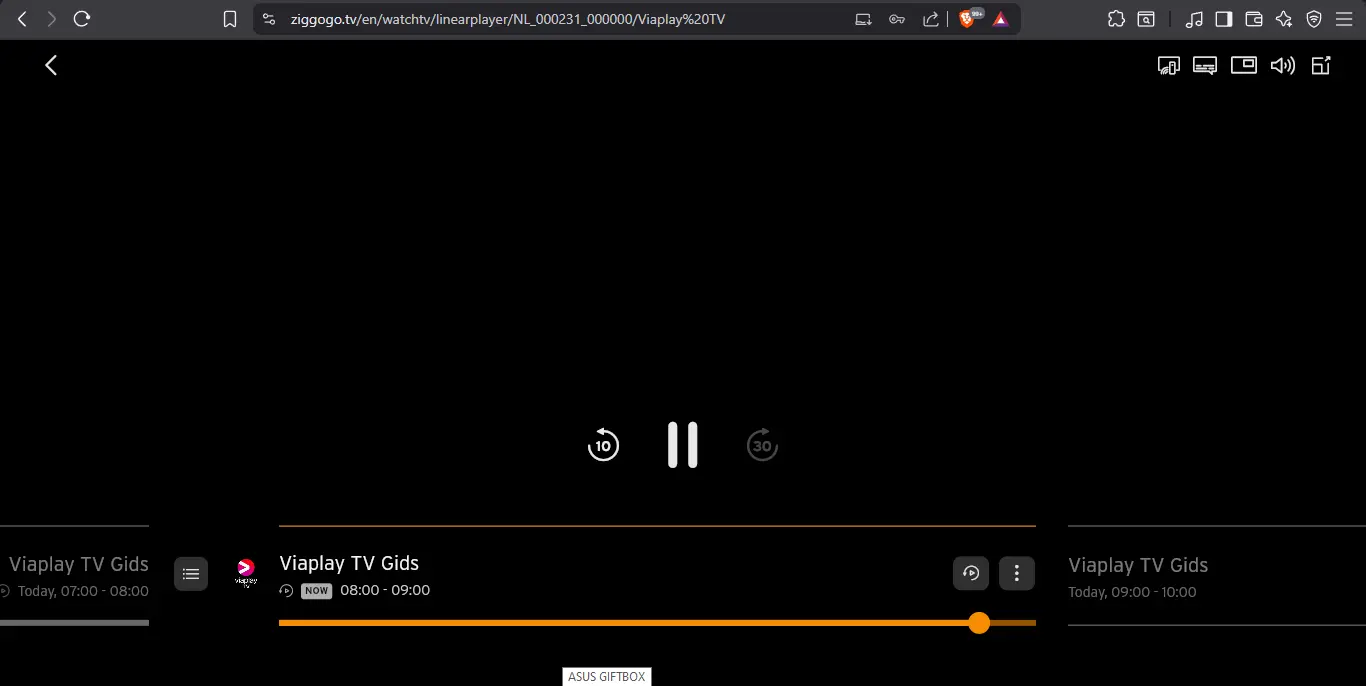Click the ASUS GIFTBOX tooltip label
The width and height of the screenshot is (1366, 686).
607,677
